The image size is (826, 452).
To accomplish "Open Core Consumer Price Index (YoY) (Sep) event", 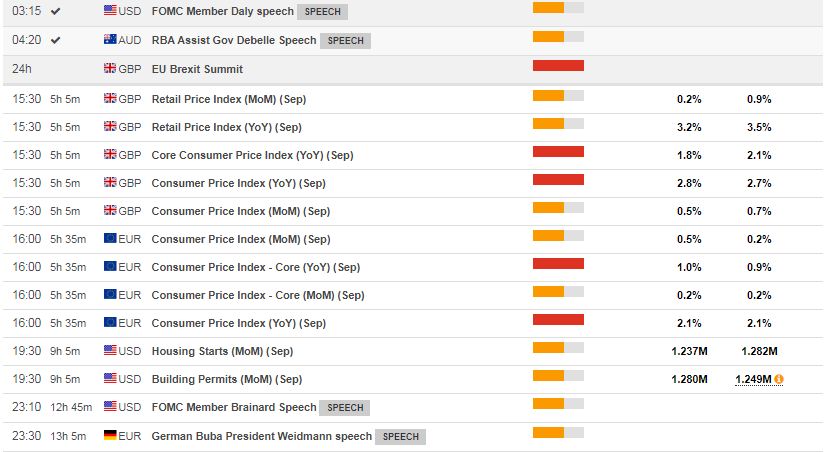I will click(x=252, y=155).
